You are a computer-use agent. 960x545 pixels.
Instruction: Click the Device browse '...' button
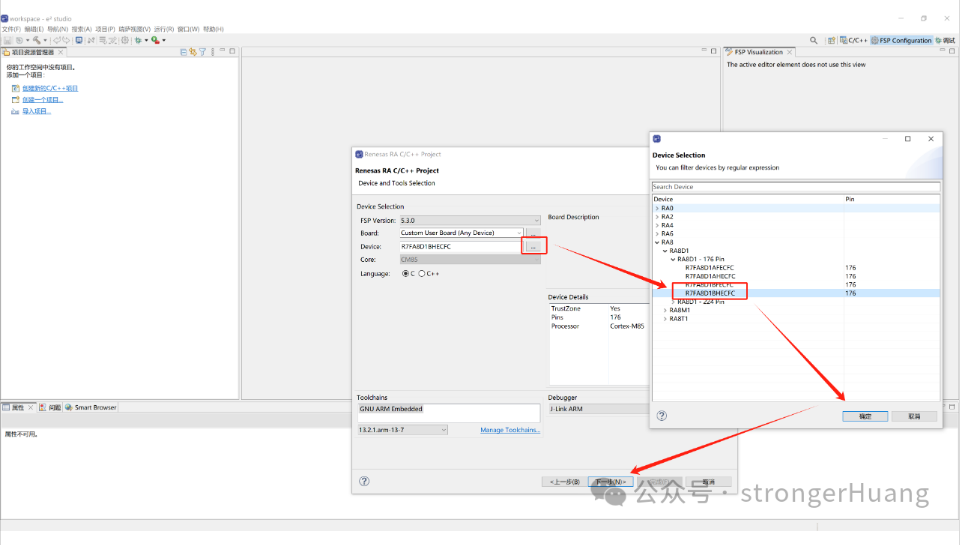click(533, 246)
